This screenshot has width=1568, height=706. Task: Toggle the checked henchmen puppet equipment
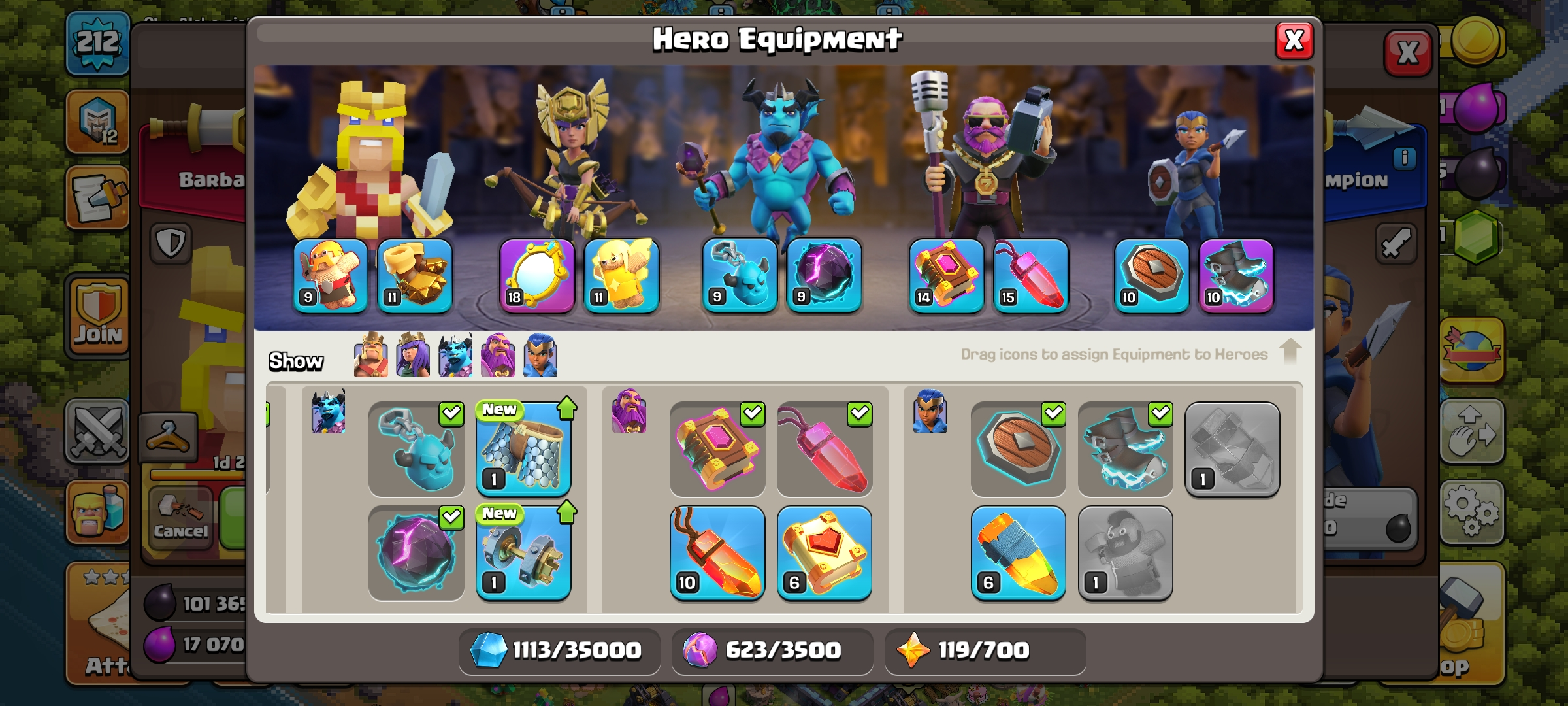416,450
